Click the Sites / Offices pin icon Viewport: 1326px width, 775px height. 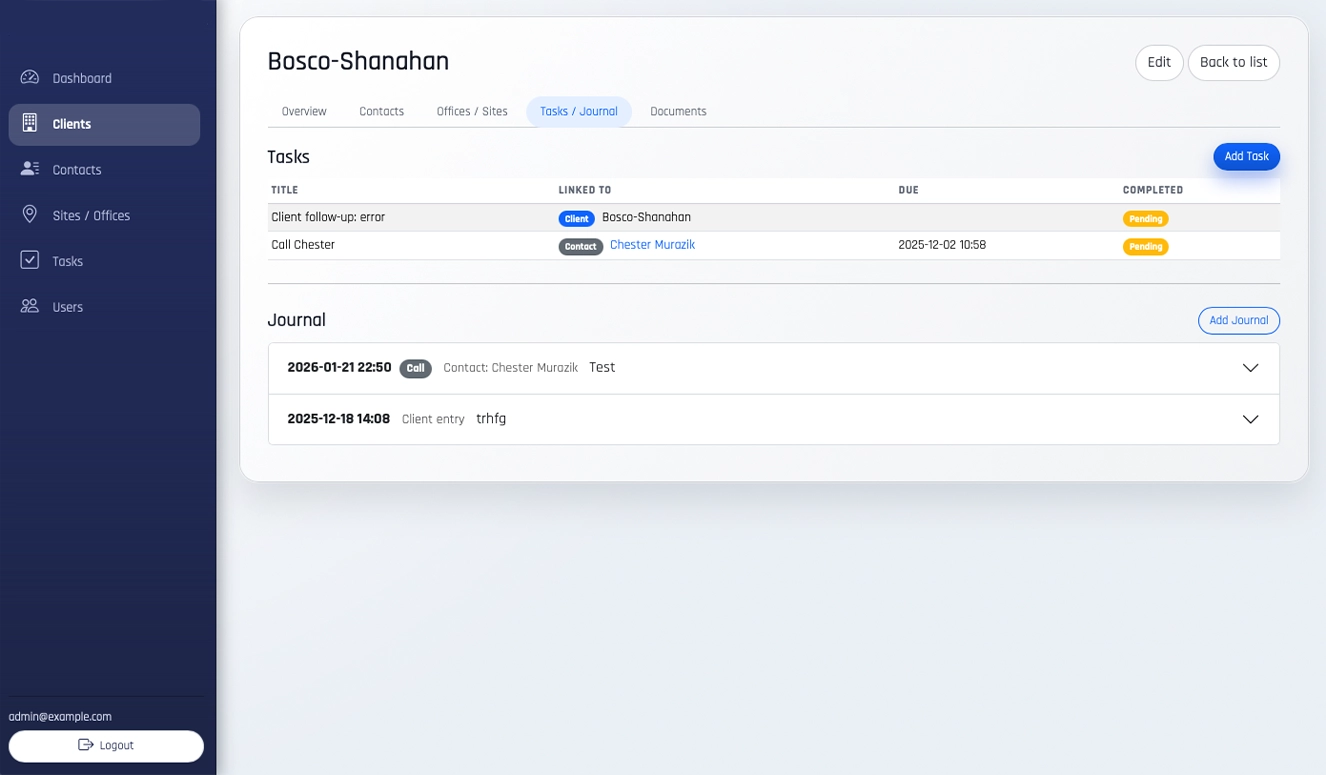point(30,215)
